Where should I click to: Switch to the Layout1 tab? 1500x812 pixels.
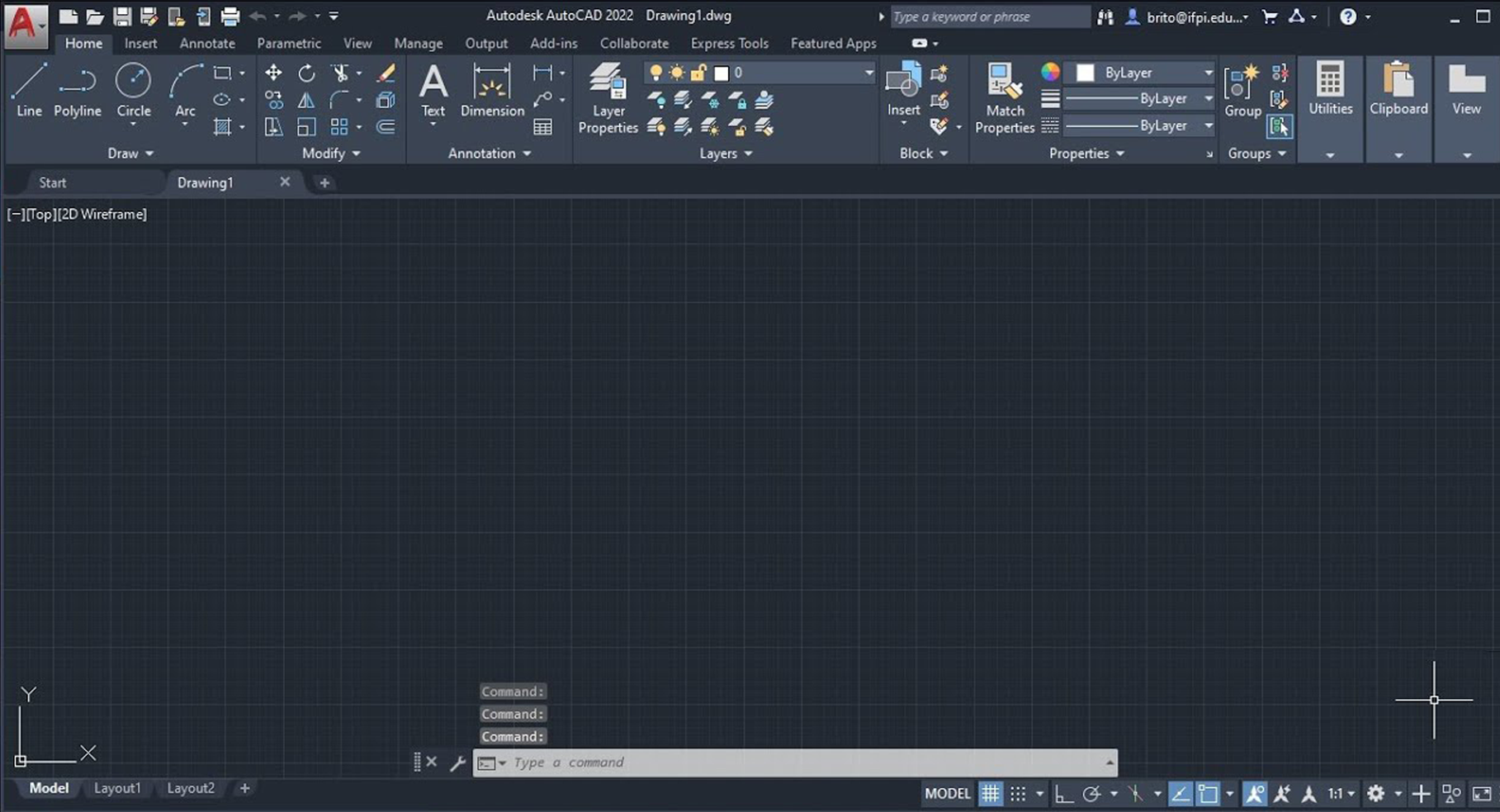(117, 788)
